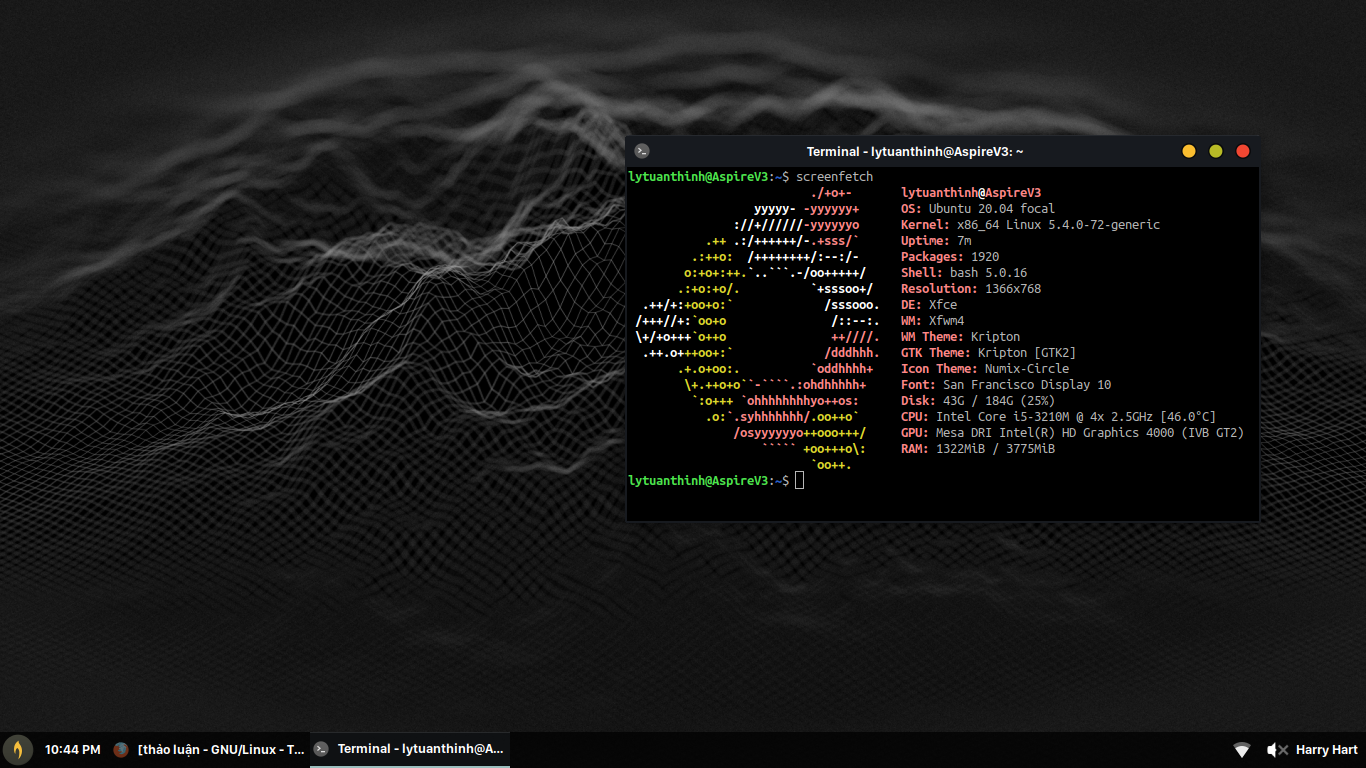The image size is (1366, 768).
Task: Click the 'Icon Theme: Numix-Circle' line
Action: point(985,369)
